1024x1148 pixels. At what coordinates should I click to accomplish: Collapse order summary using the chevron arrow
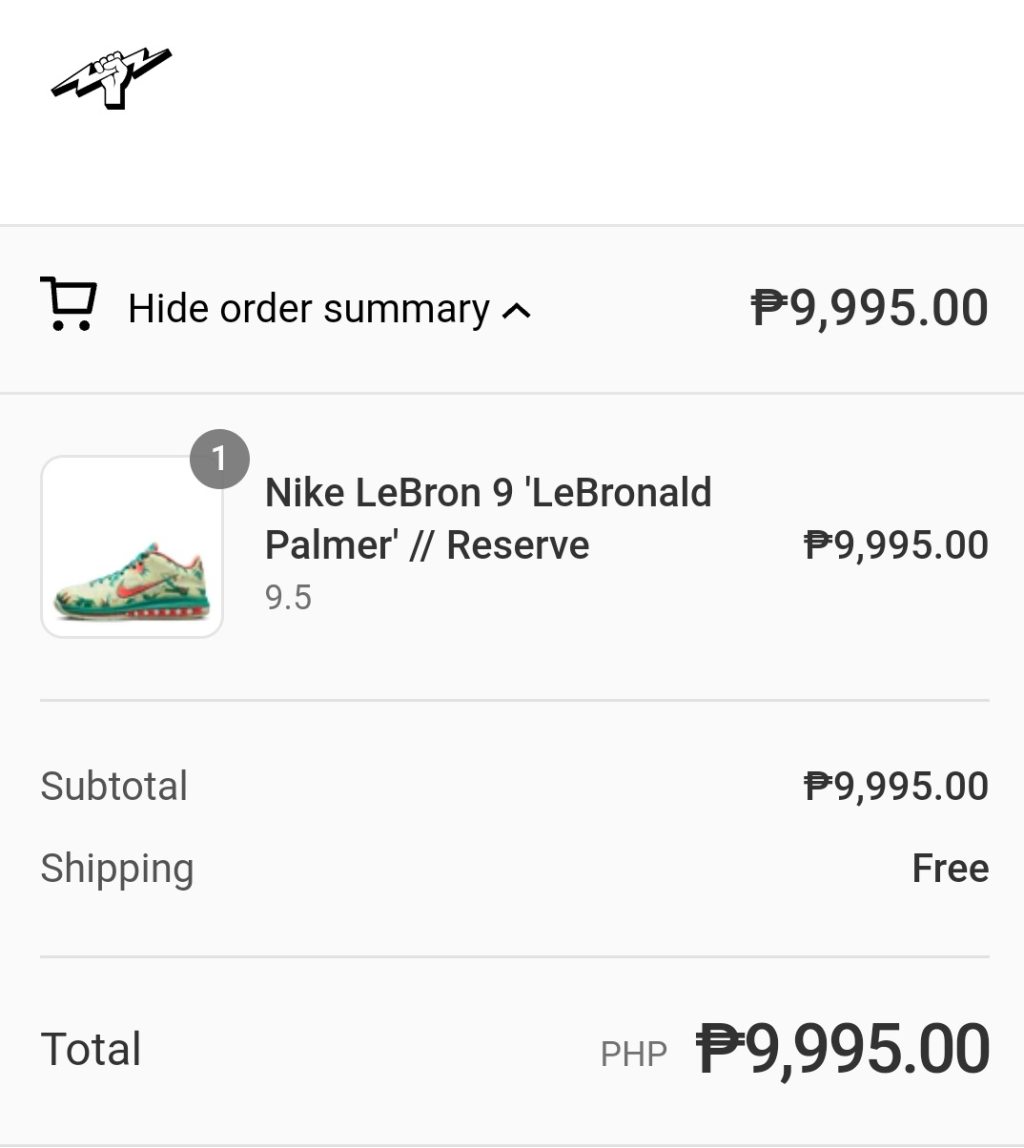click(x=516, y=311)
